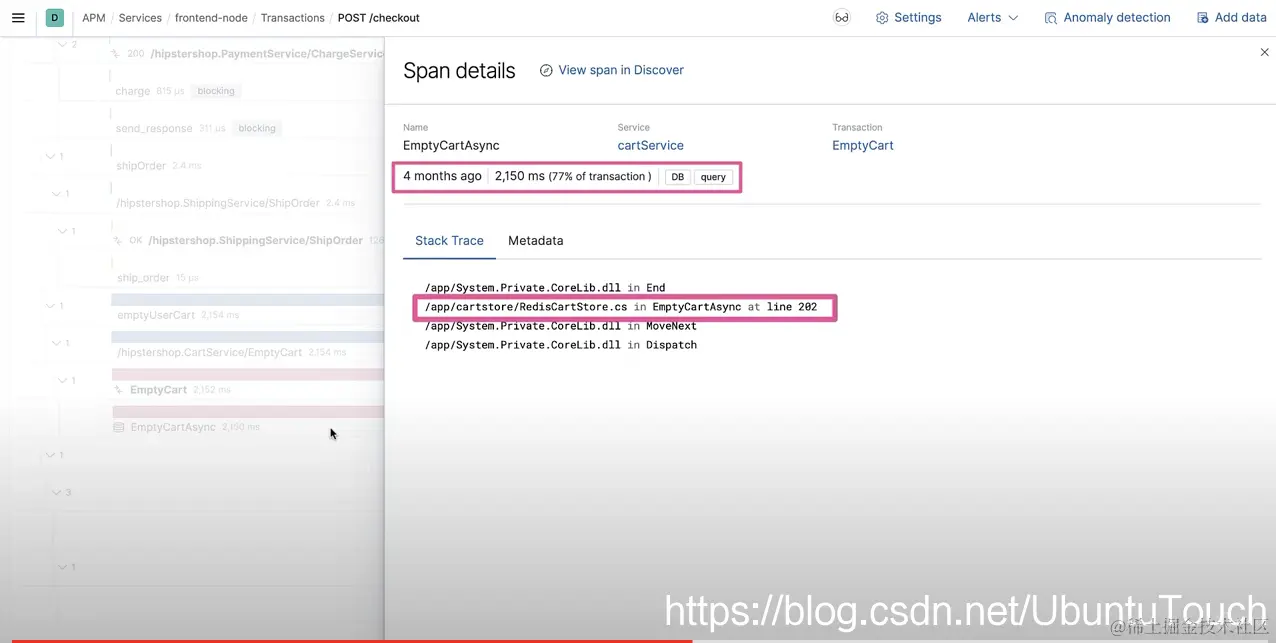The image size is (1276, 643).
Task: Click the POST /checkout breadcrumb
Action: [379, 18]
